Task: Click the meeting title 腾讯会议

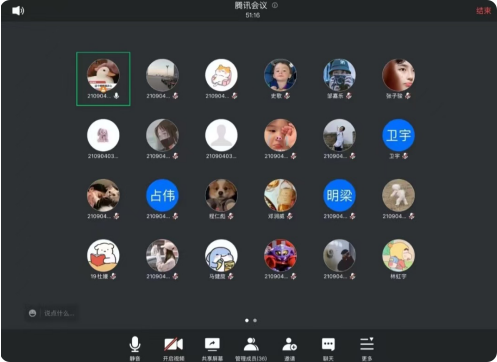Action: click(x=251, y=6)
